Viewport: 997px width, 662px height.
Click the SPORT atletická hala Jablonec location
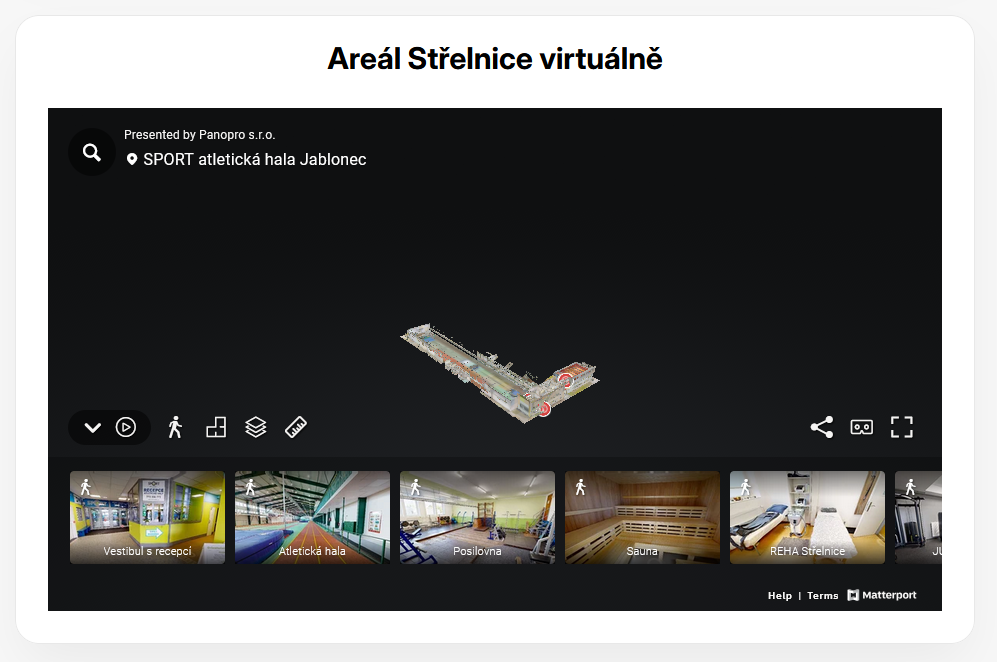[254, 160]
